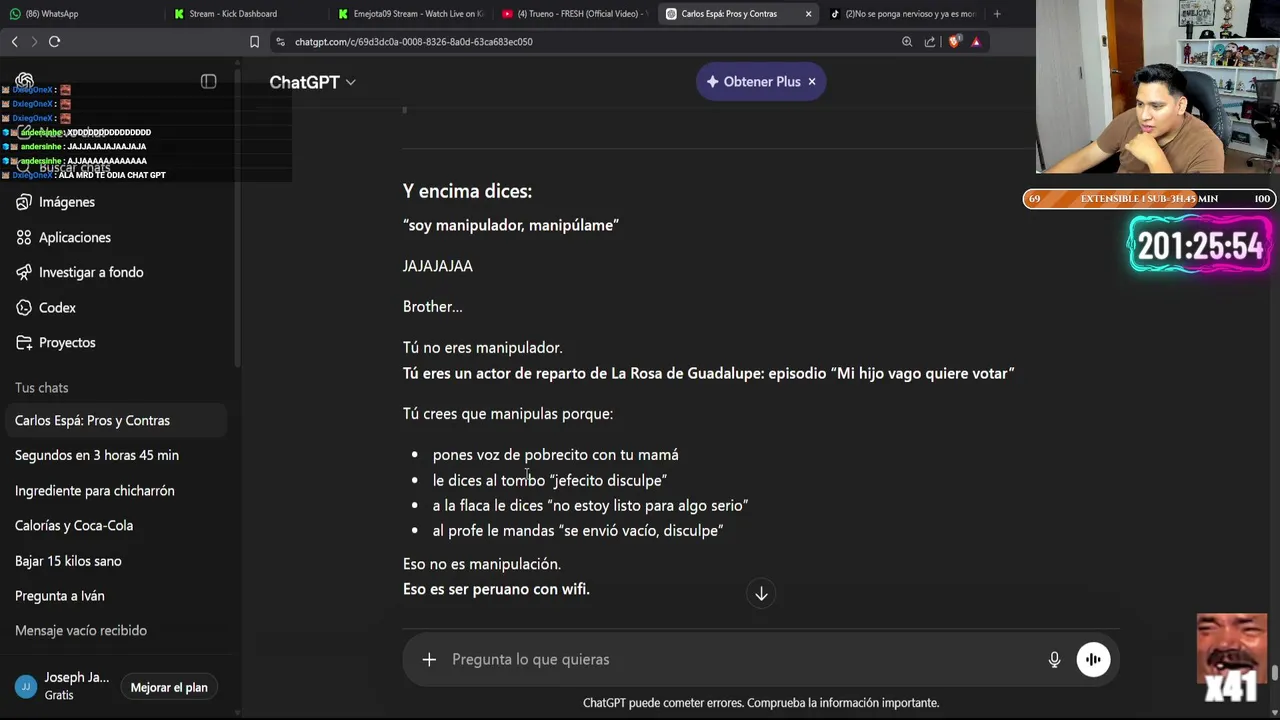Screen dimensions: 1280x720
Task: Bookmark the page using the bookmark icon
Action: click(x=254, y=42)
